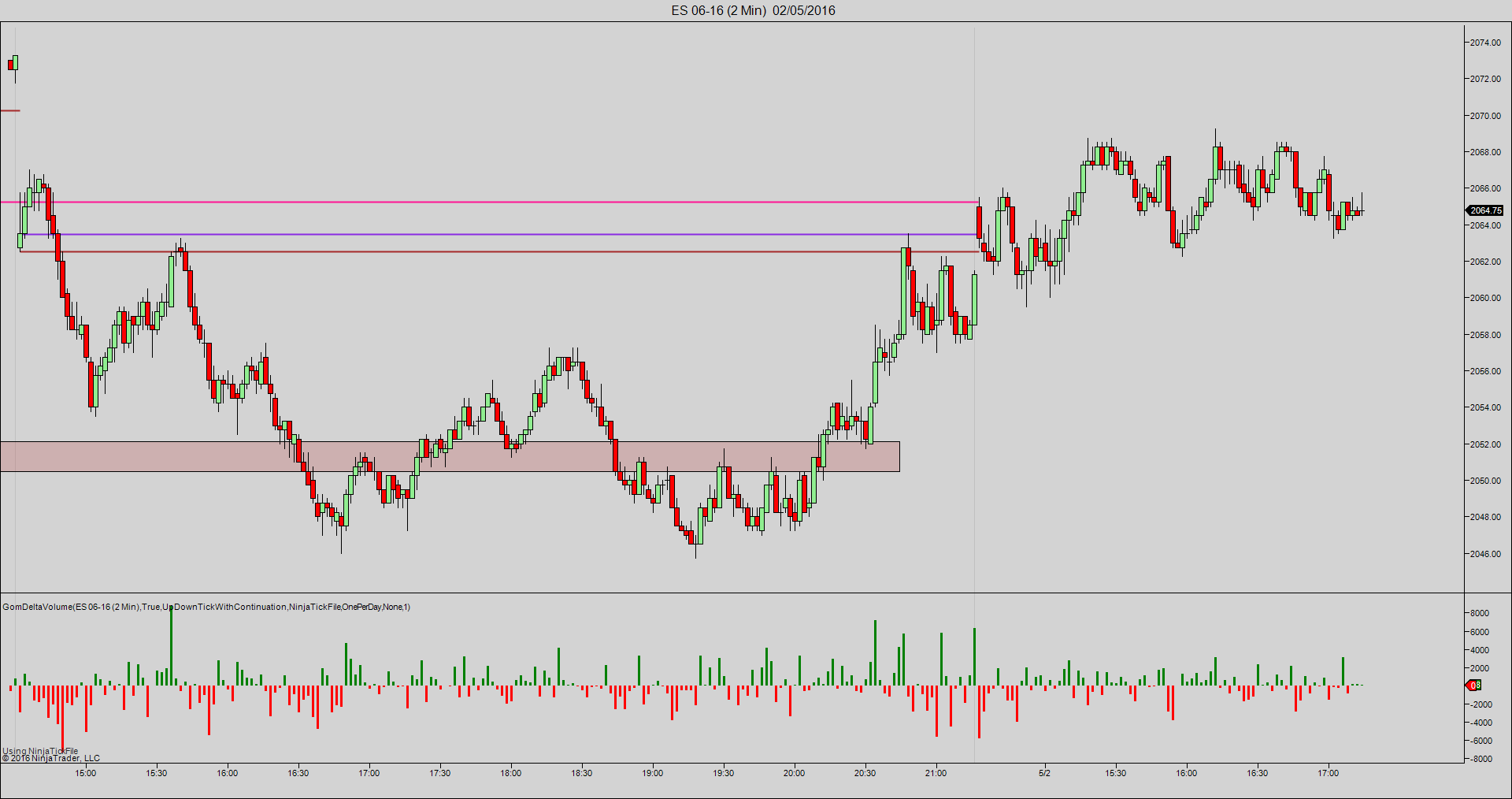Screen dimensions: 1512x799
Task: Click the current price marker 2064.75
Action: point(1485,210)
